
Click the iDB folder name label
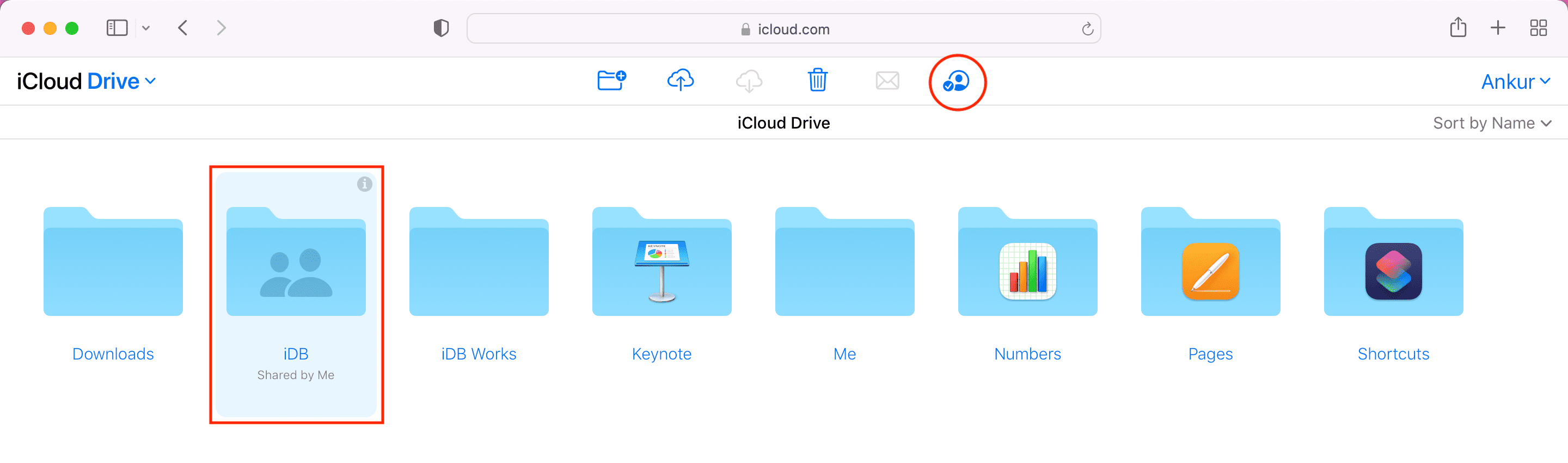click(296, 354)
